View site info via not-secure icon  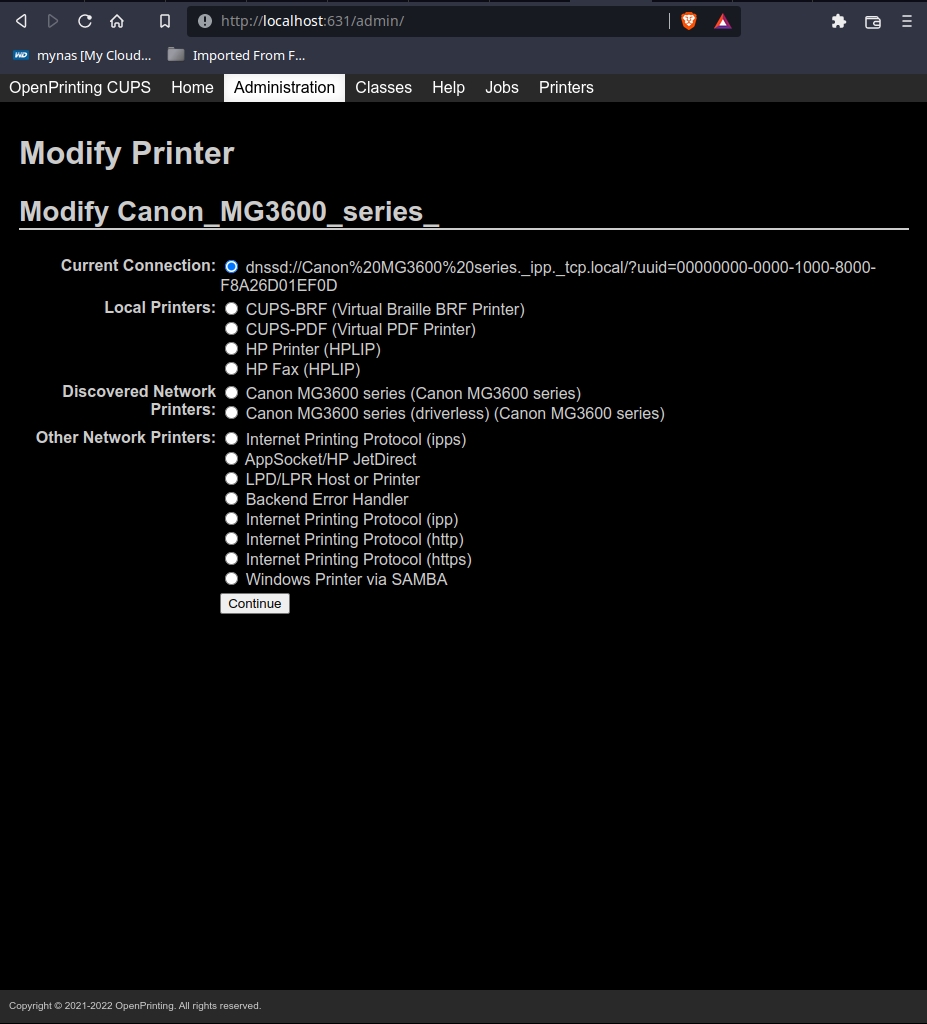[205, 21]
